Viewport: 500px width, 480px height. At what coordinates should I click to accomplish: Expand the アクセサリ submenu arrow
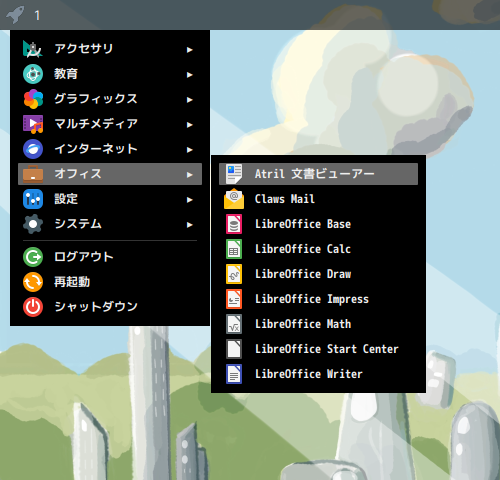click(189, 50)
